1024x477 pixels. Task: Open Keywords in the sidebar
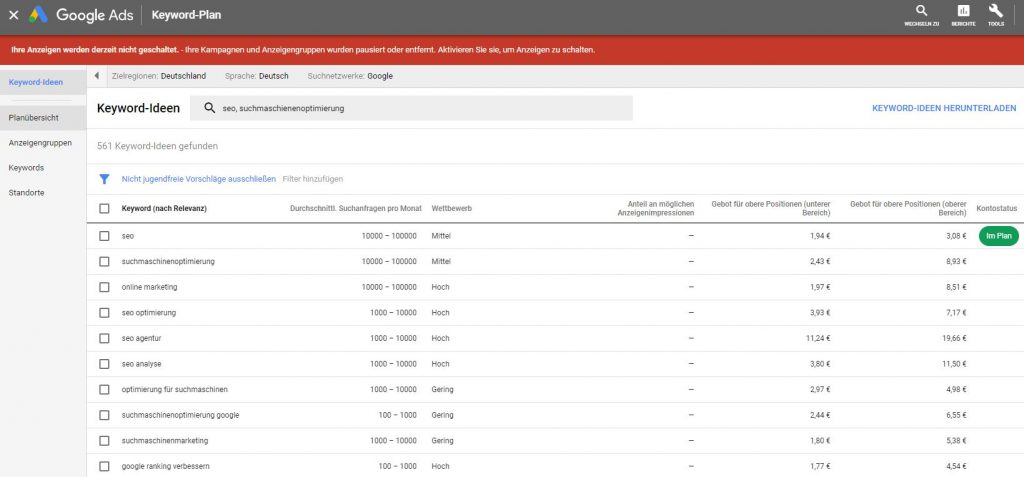[26, 168]
